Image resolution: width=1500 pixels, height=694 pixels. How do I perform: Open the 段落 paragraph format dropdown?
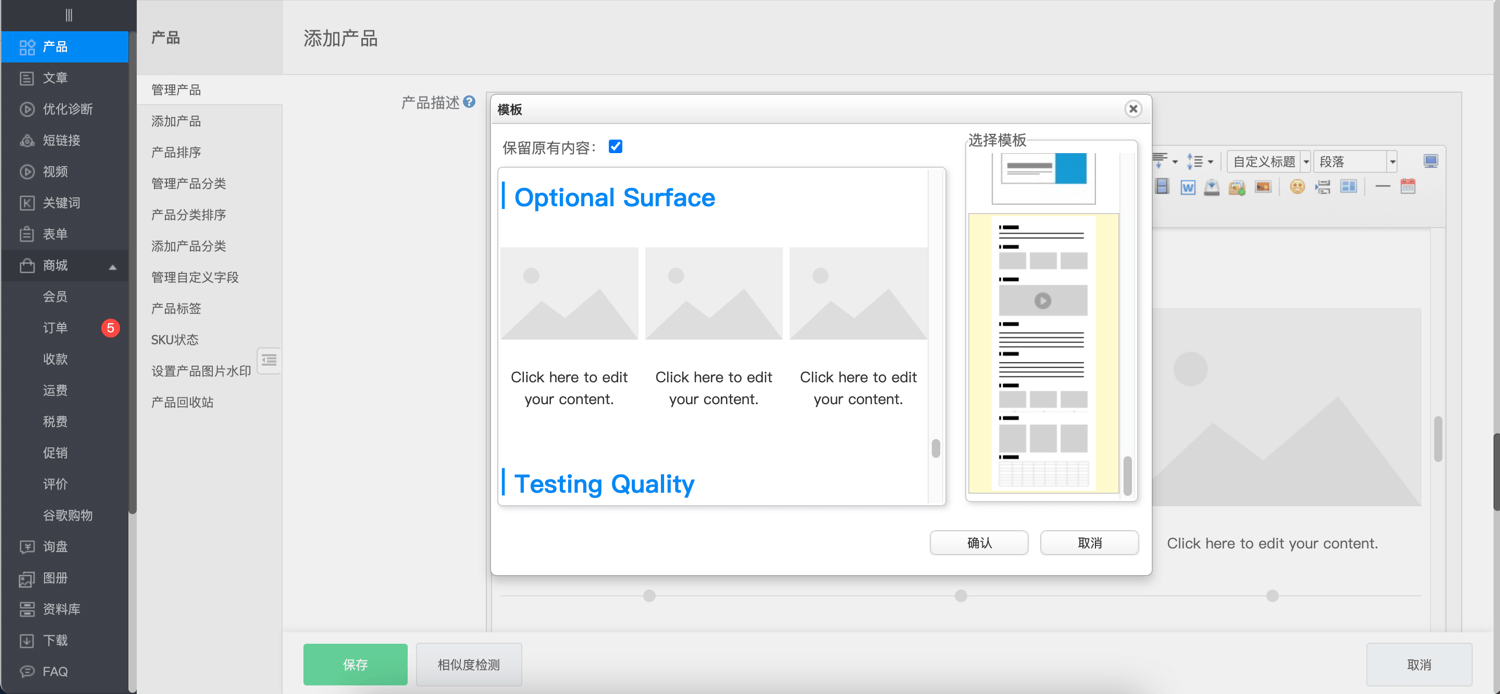pyautogui.click(x=1391, y=162)
